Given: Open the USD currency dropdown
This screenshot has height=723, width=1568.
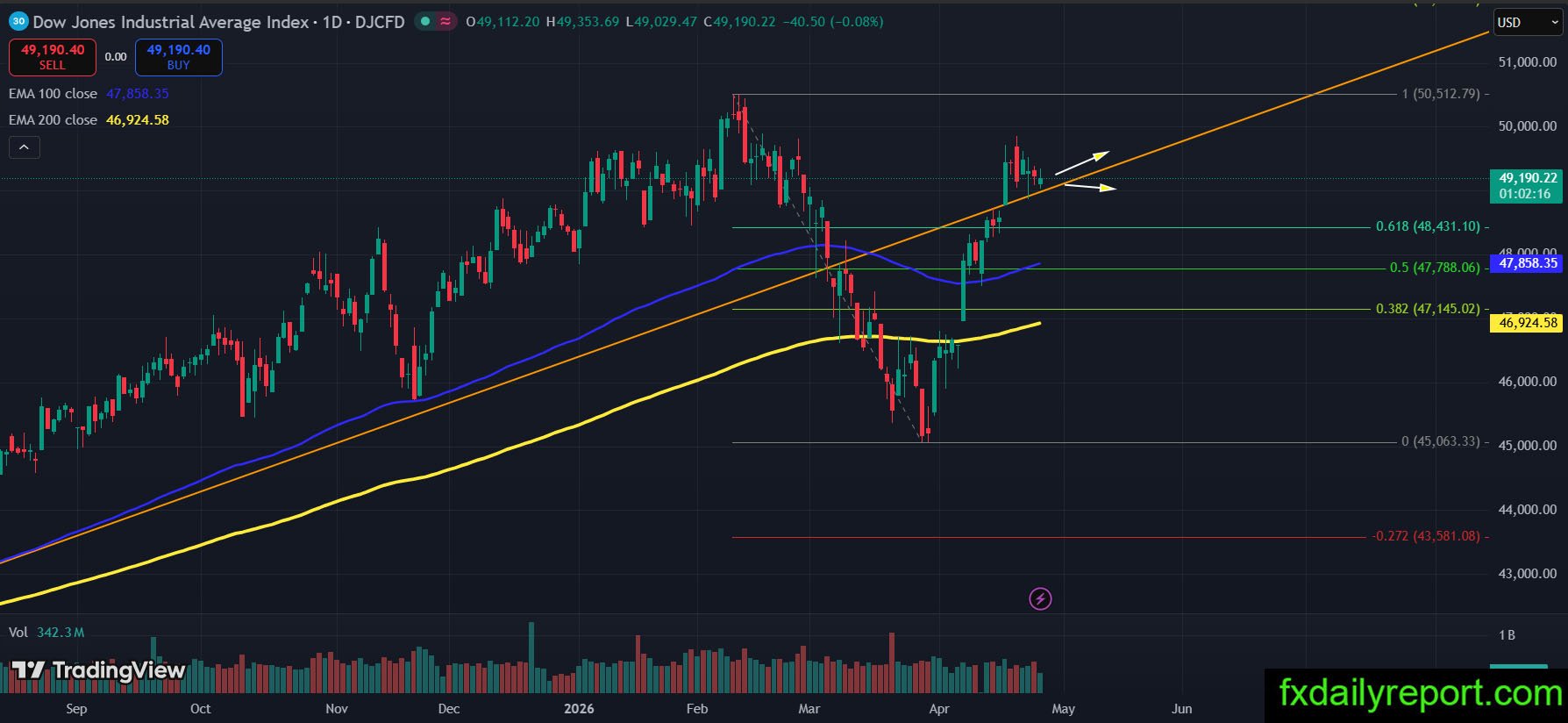Looking at the screenshot, I should 1528,23.
